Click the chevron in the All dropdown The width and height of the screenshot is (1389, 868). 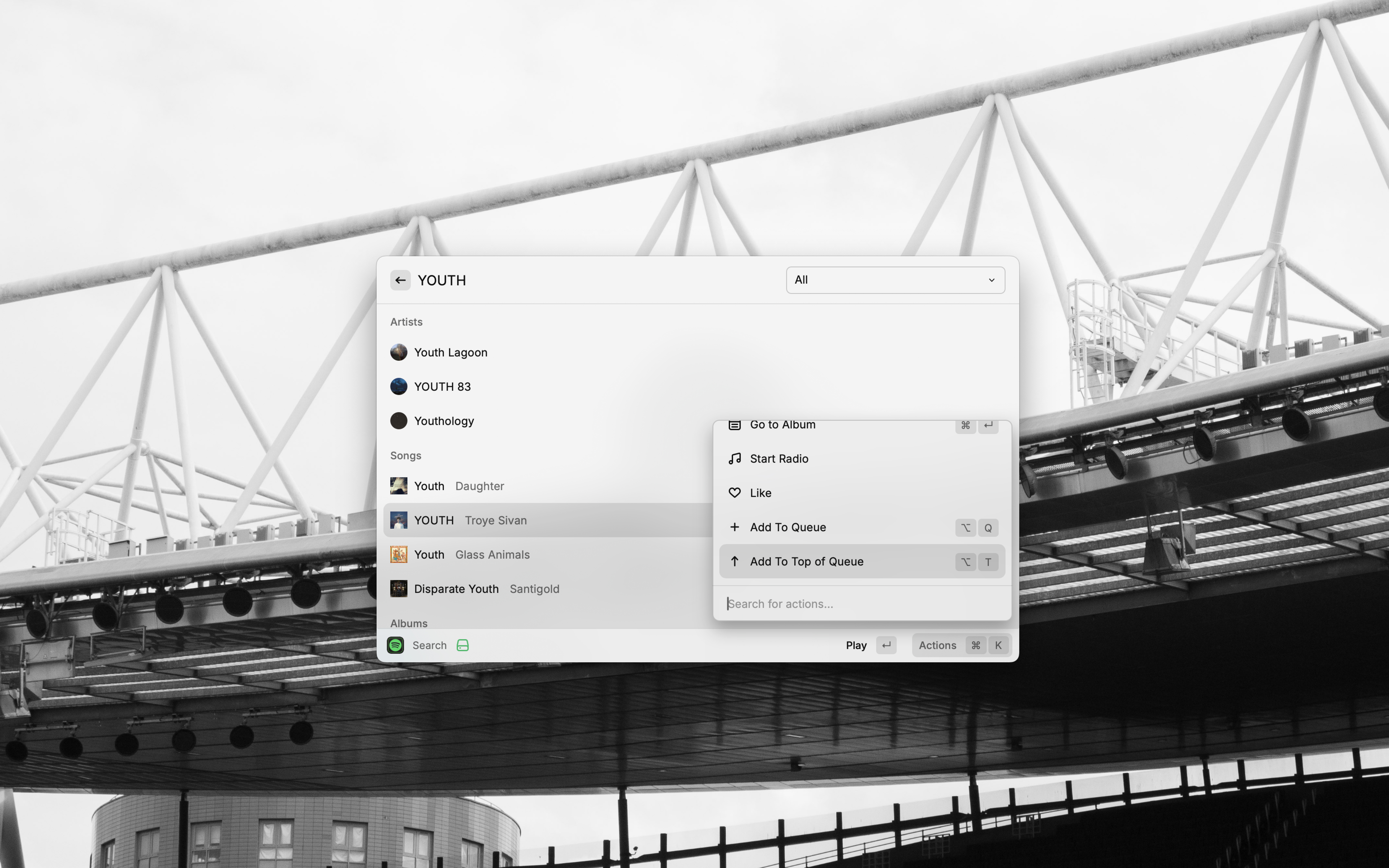991,280
